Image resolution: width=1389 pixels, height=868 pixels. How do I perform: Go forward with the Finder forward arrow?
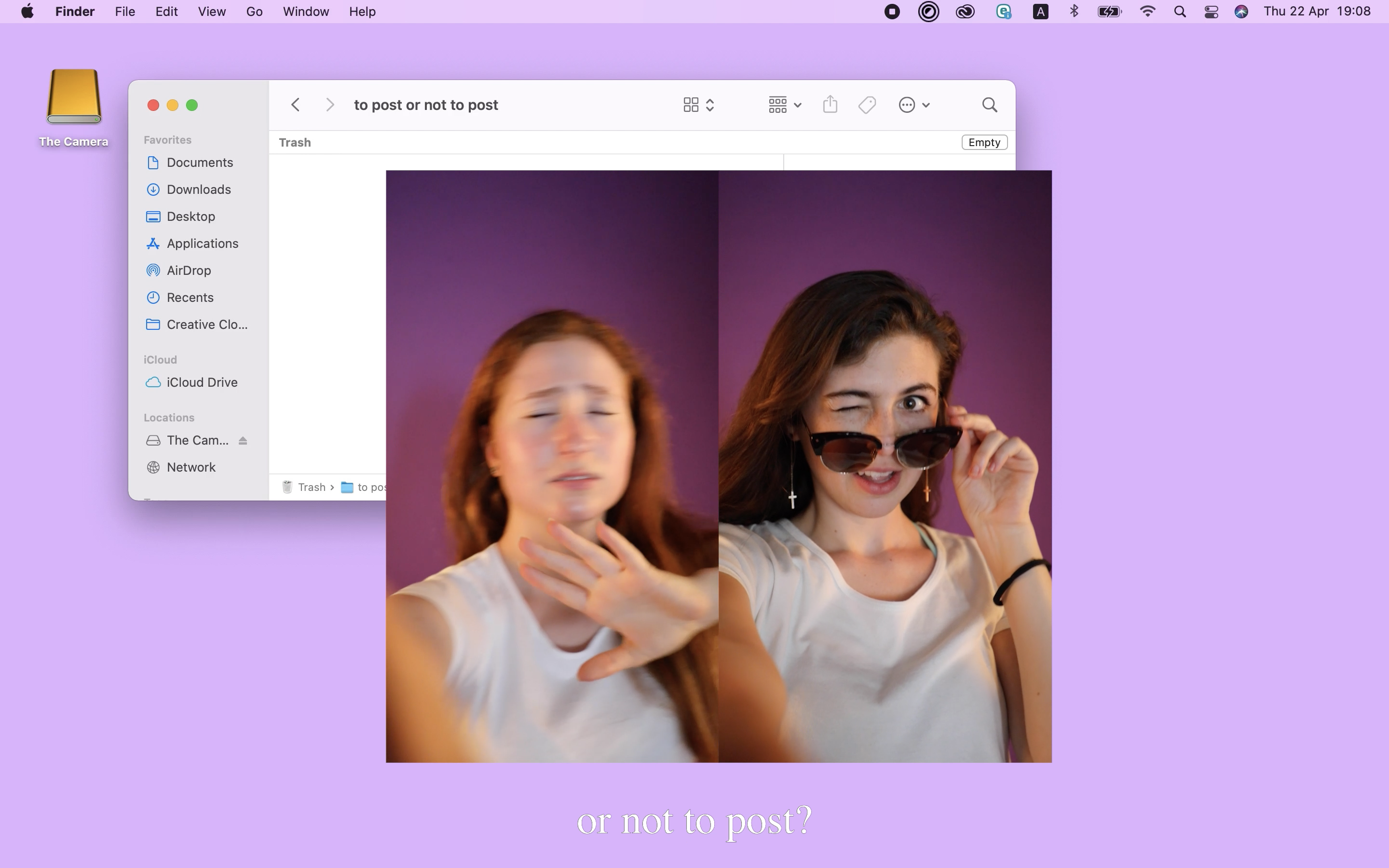329,105
